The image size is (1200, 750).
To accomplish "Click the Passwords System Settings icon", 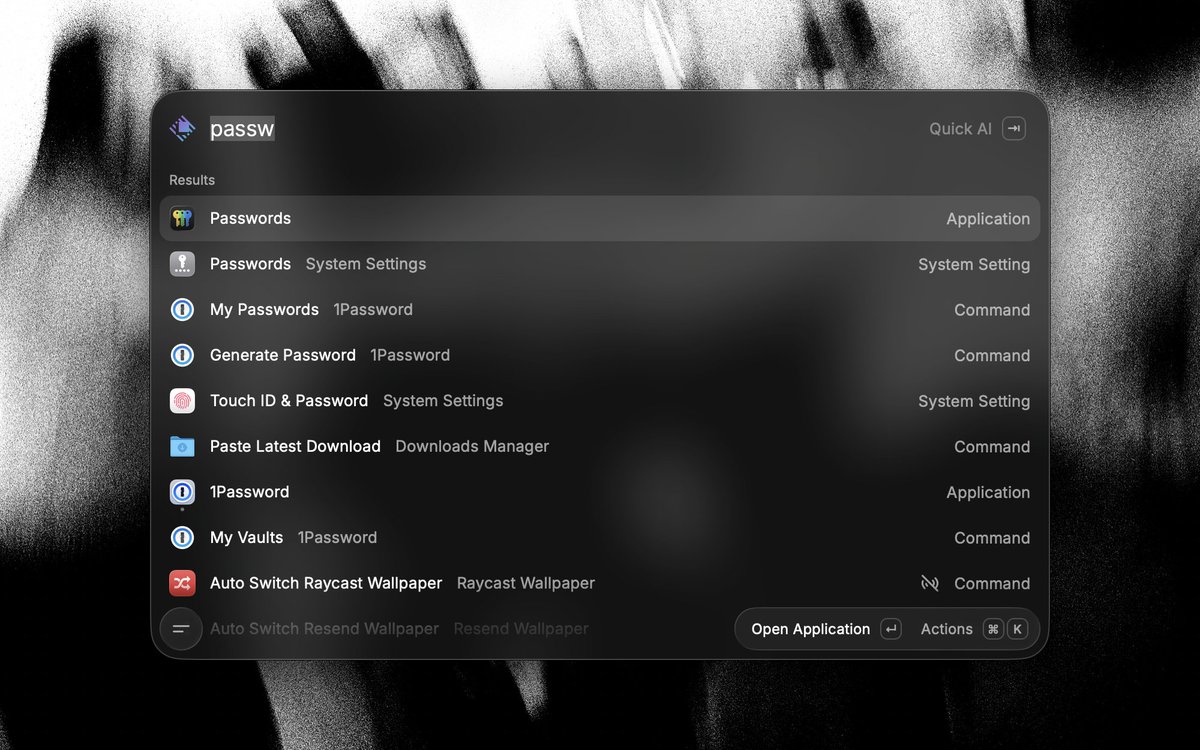I will pos(182,264).
